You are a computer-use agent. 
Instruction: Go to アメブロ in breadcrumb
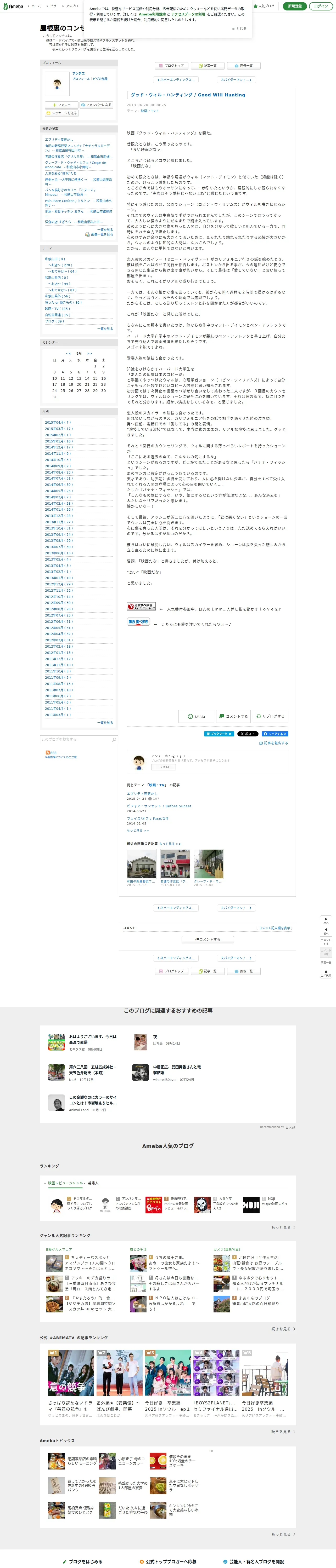click(x=71, y=6)
